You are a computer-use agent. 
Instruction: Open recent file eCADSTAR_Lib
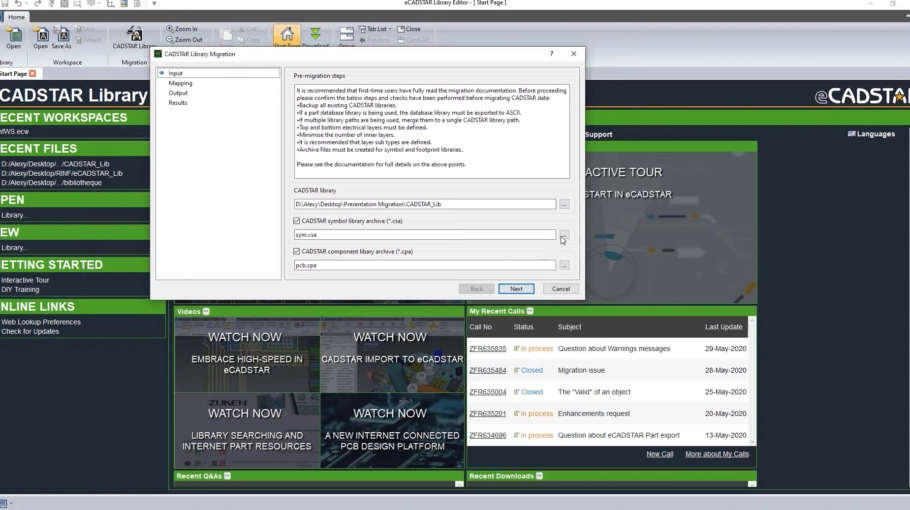[x=62, y=173]
